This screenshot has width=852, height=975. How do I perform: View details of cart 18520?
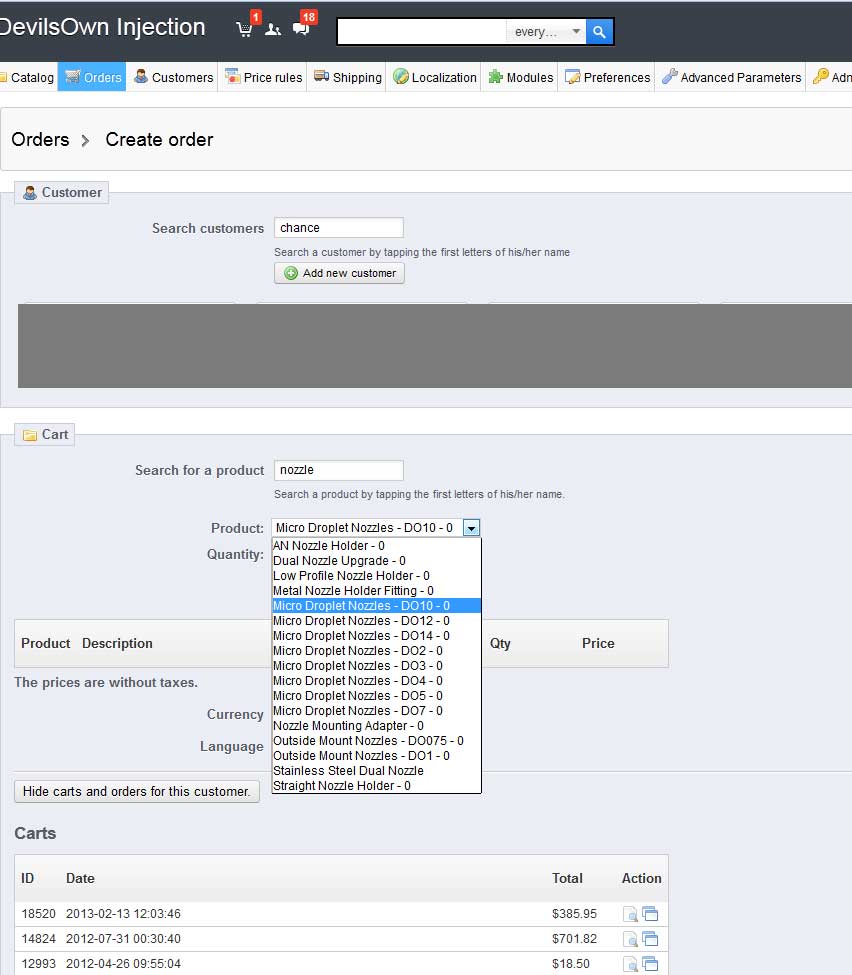(630, 914)
